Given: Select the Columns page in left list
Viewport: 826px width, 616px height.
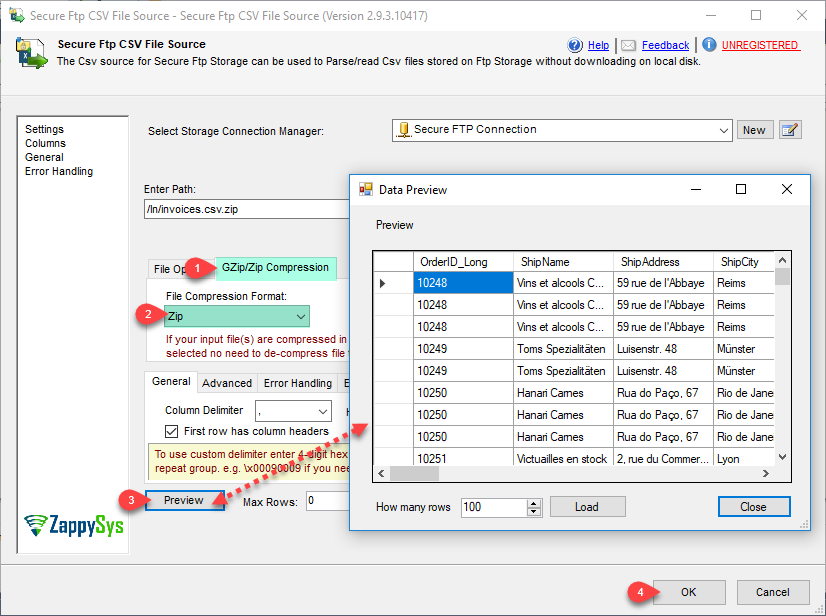Looking at the screenshot, I should click(45, 143).
